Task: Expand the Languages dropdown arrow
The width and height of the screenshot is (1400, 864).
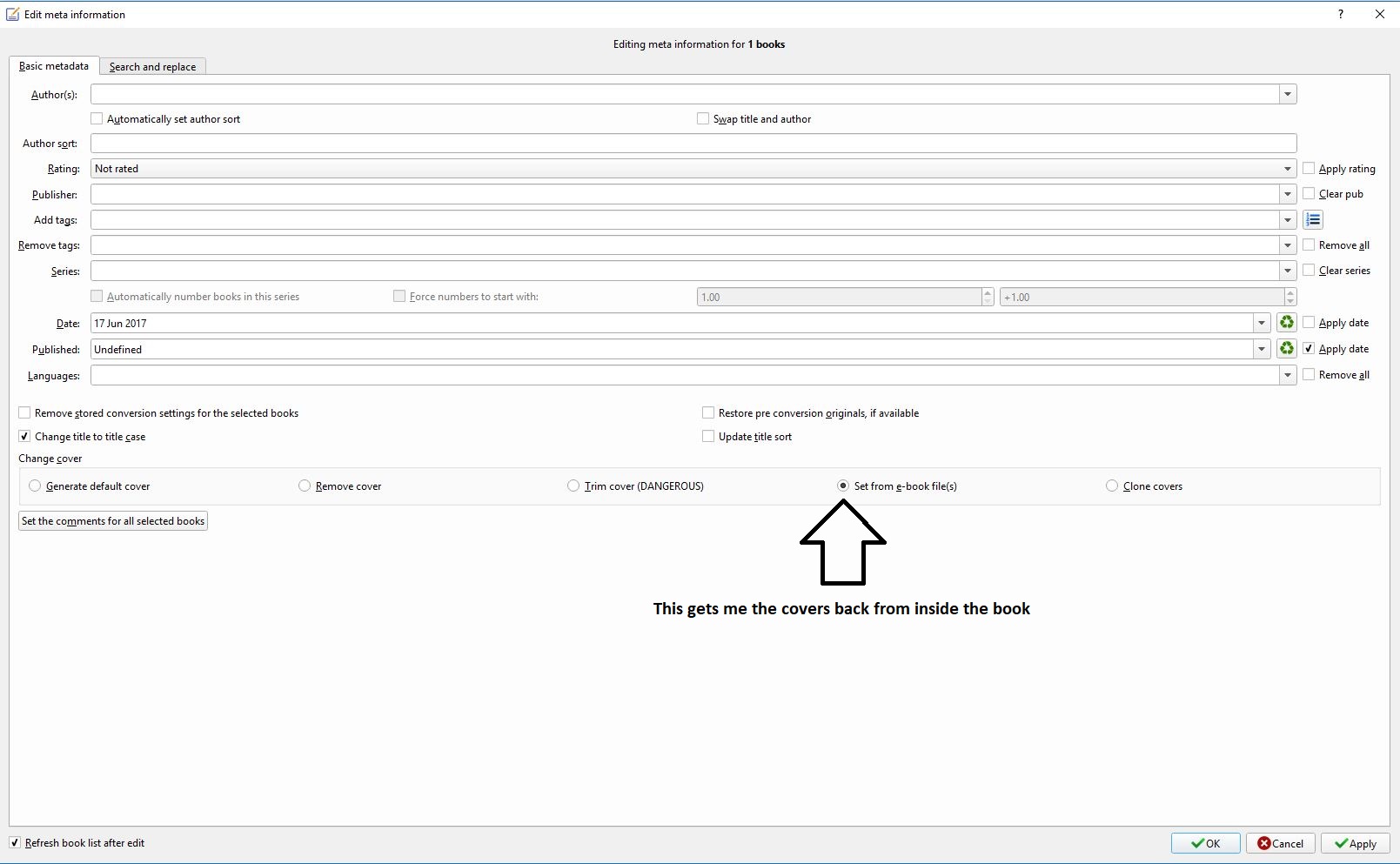Action: [x=1288, y=375]
